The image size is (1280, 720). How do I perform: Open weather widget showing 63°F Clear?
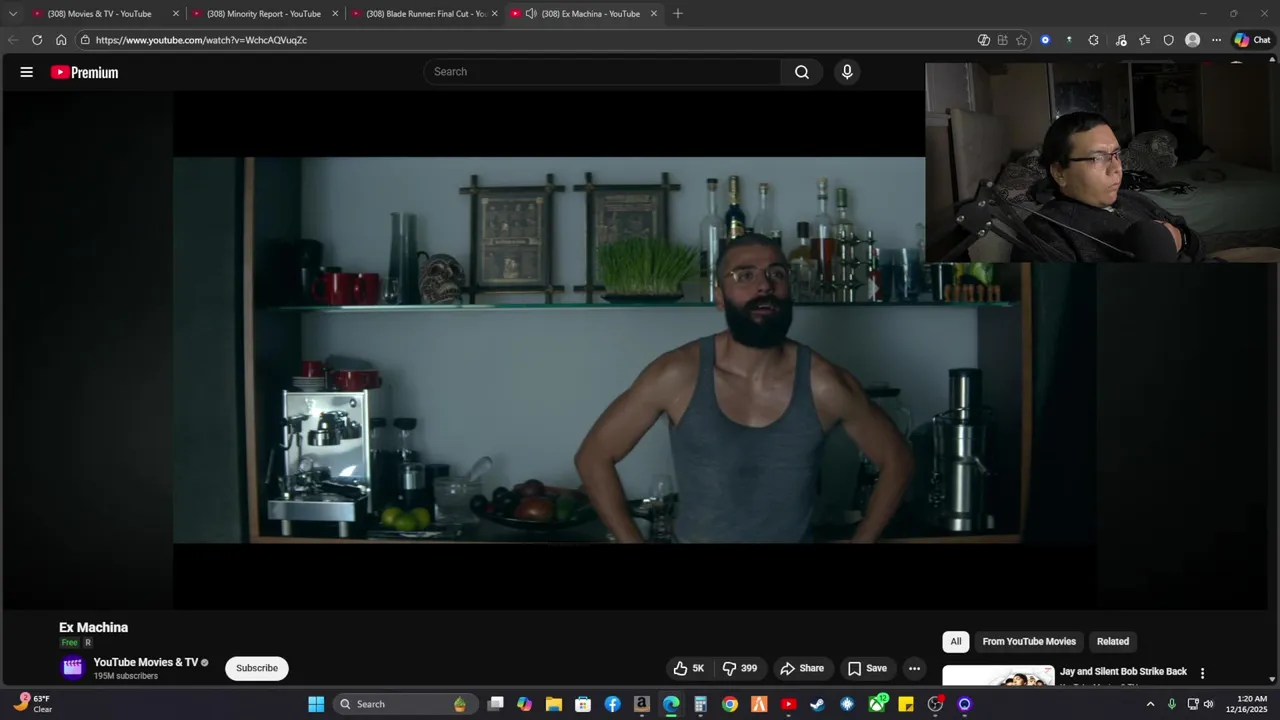(x=34, y=704)
